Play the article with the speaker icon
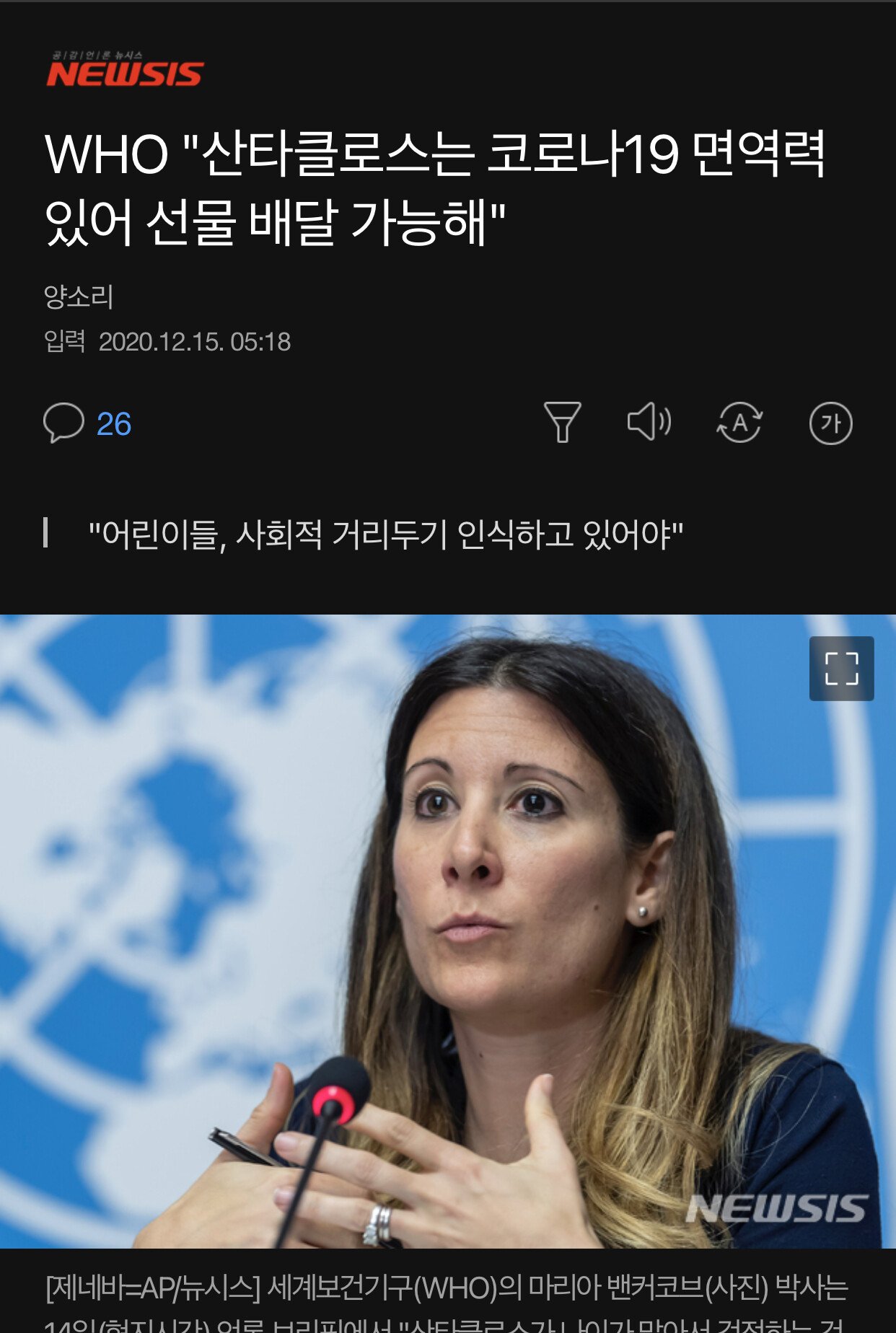The image size is (896, 1333). click(649, 422)
